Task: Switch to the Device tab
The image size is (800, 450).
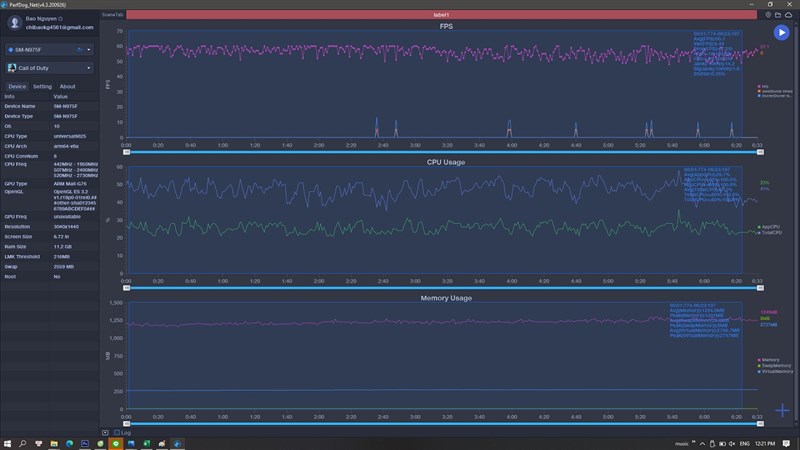Action: click(17, 87)
